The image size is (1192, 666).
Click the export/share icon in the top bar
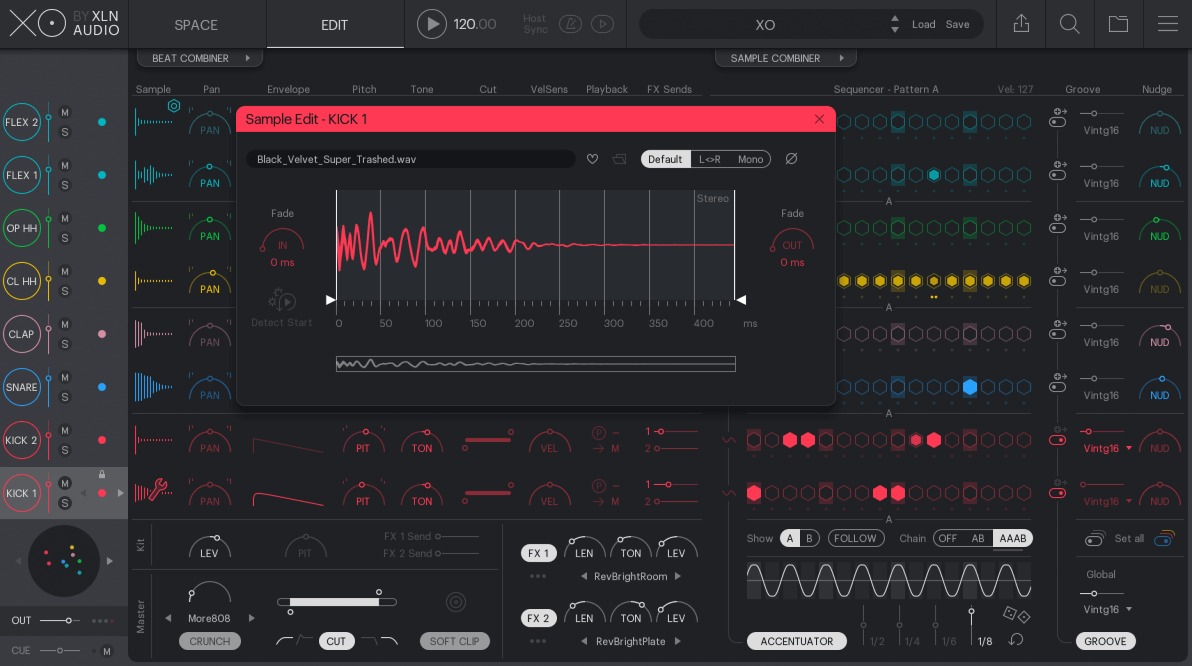tap(1021, 24)
